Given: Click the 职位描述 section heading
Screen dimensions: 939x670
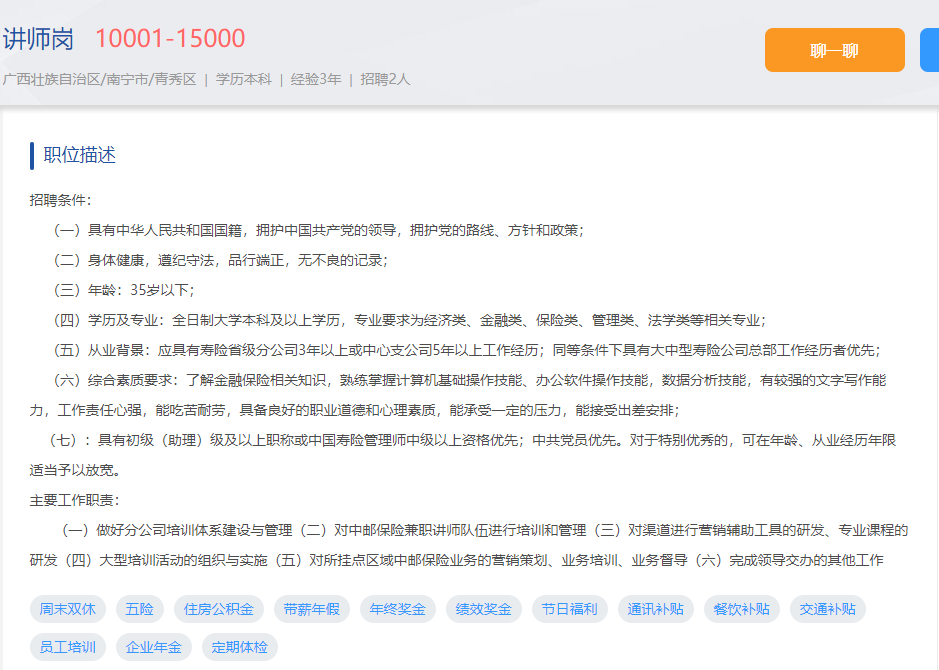Looking at the screenshot, I should pyautogui.click(x=80, y=155).
